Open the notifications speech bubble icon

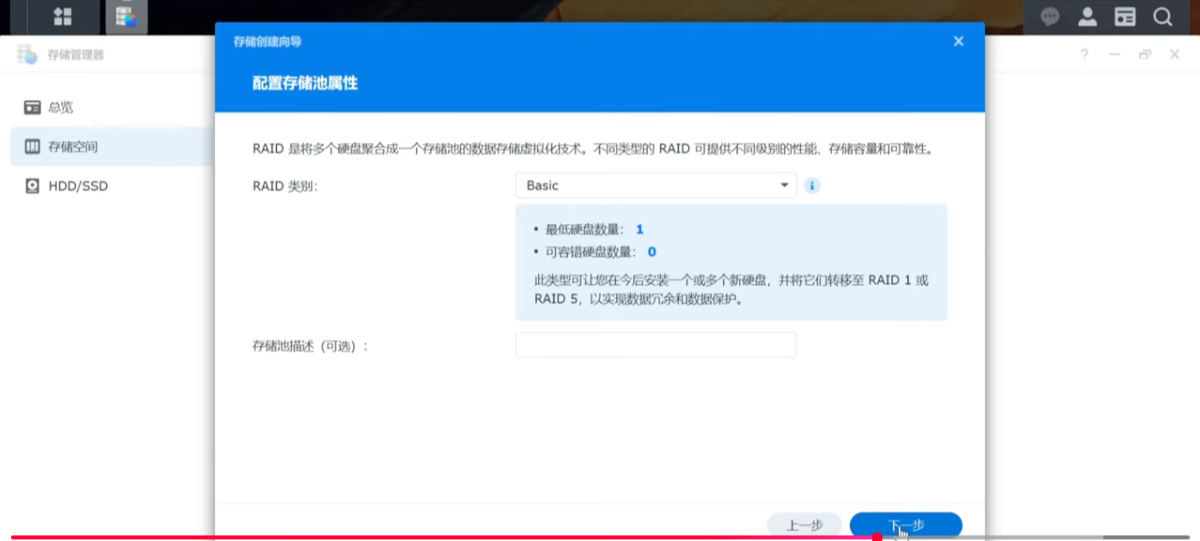[x=1050, y=17]
